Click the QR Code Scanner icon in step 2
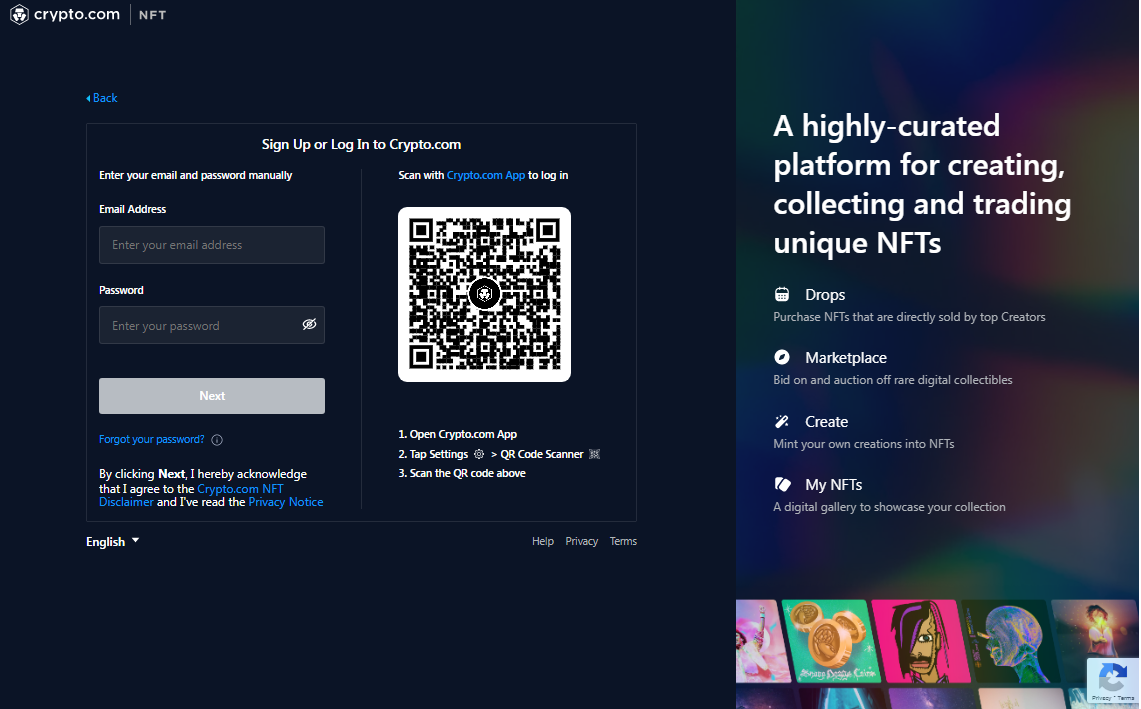The height and width of the screenshot is (709, 1141). tap(594, 453)
